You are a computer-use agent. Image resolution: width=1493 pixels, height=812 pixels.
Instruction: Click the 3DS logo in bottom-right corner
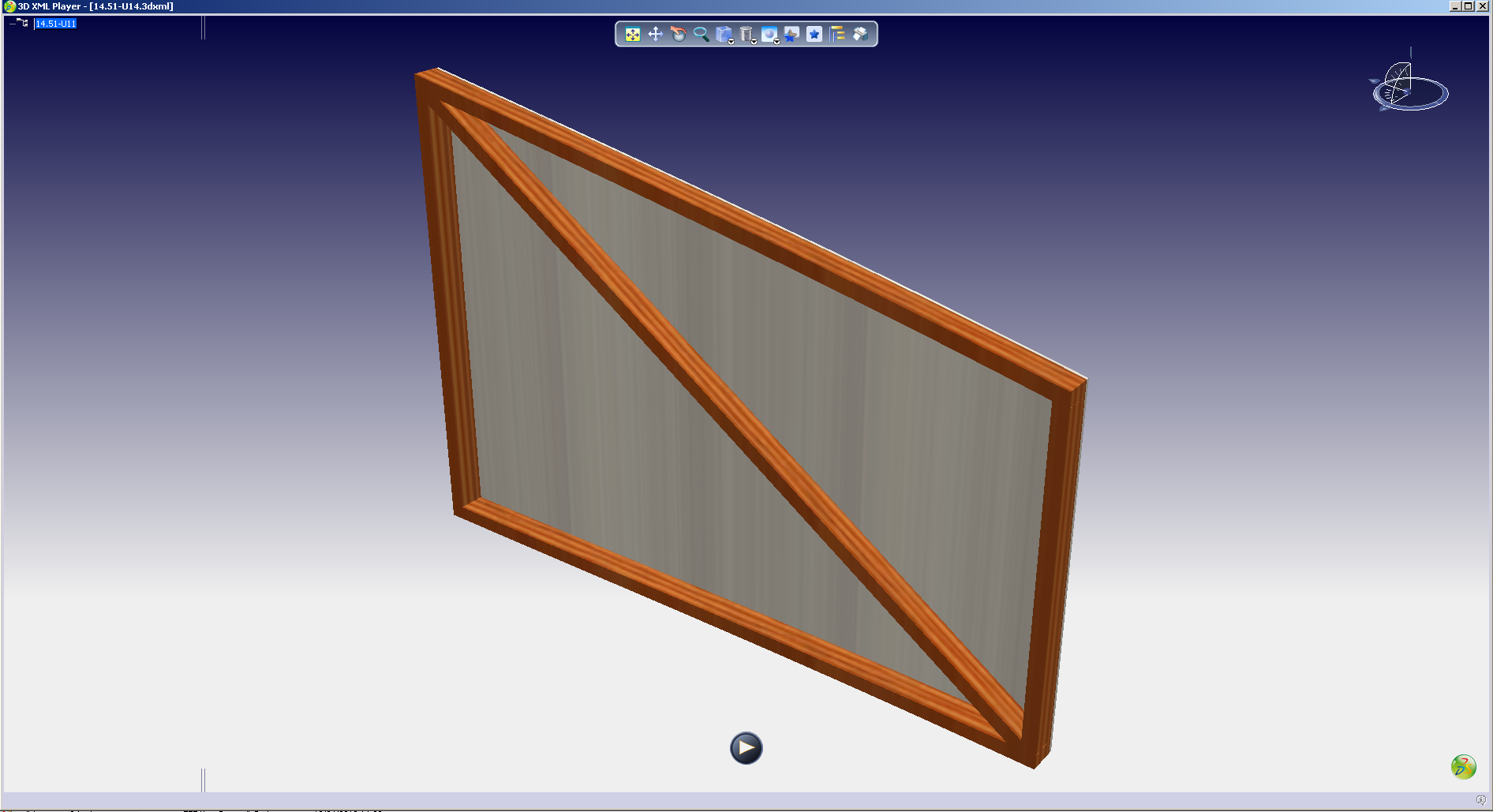[1463, 766]
